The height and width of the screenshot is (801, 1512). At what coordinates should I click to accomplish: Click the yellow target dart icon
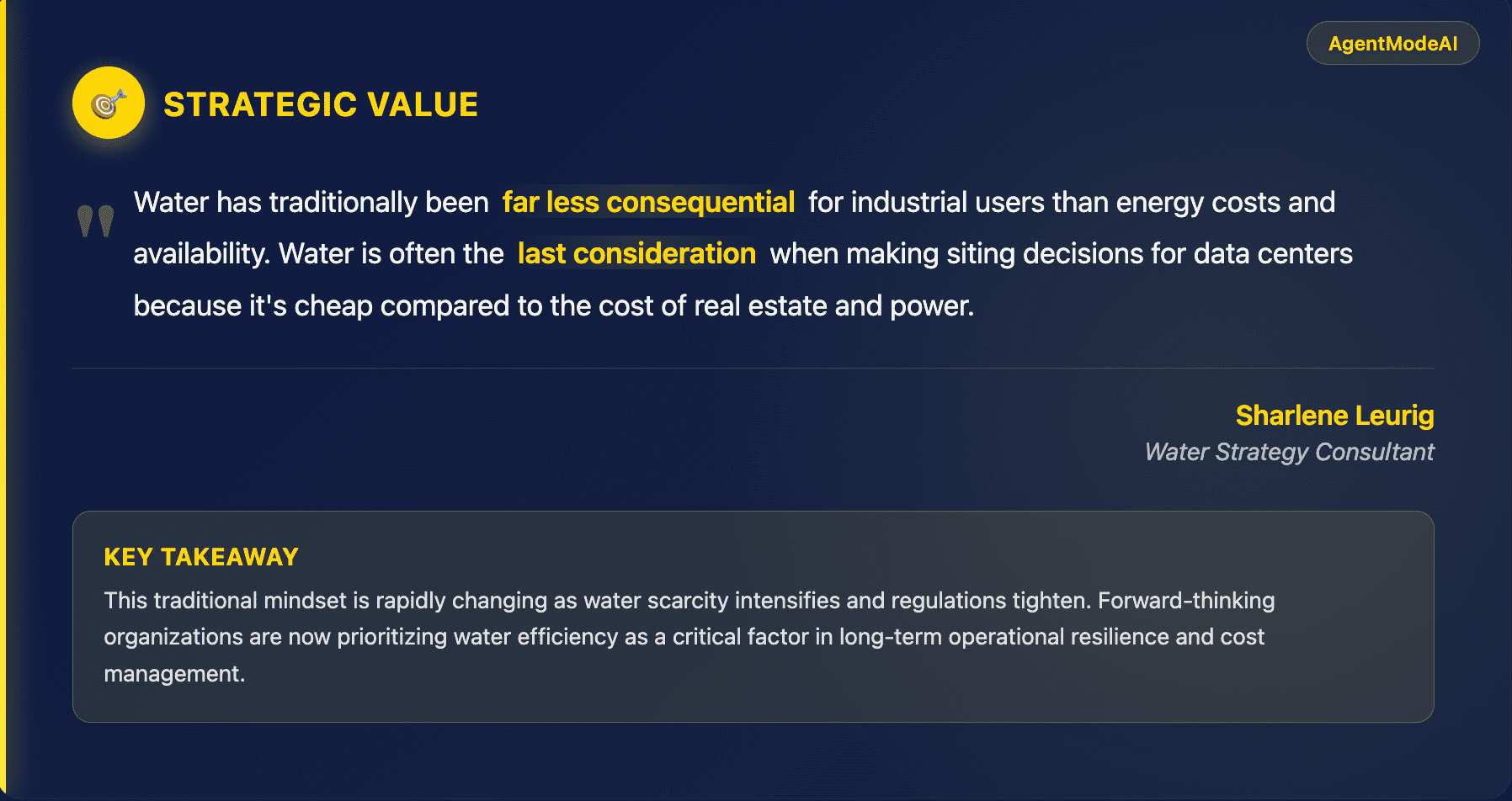point(109,103)
